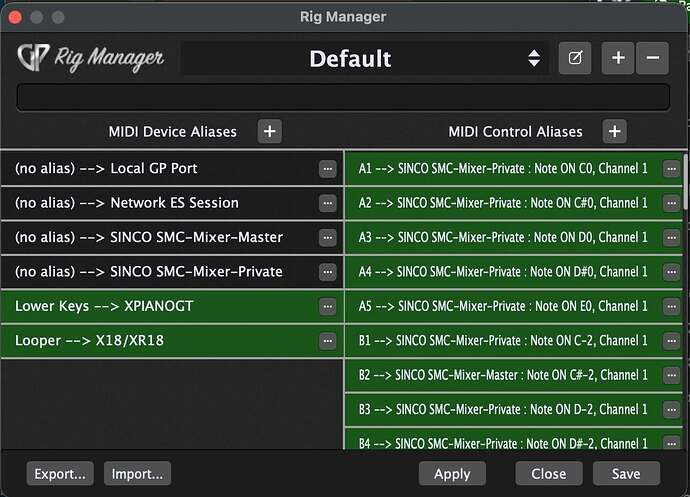Open options for A4 control alias

coord(672,272)
